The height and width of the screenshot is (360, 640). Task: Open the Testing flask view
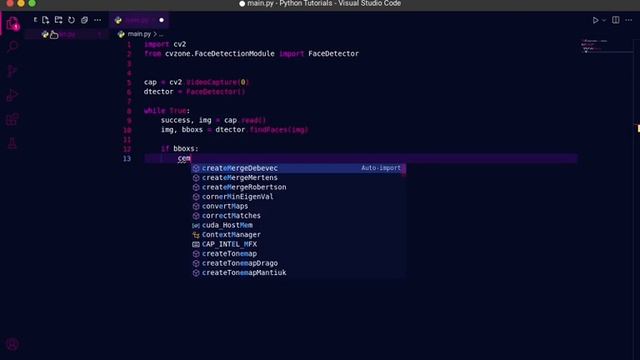click(x=12, y=143)
